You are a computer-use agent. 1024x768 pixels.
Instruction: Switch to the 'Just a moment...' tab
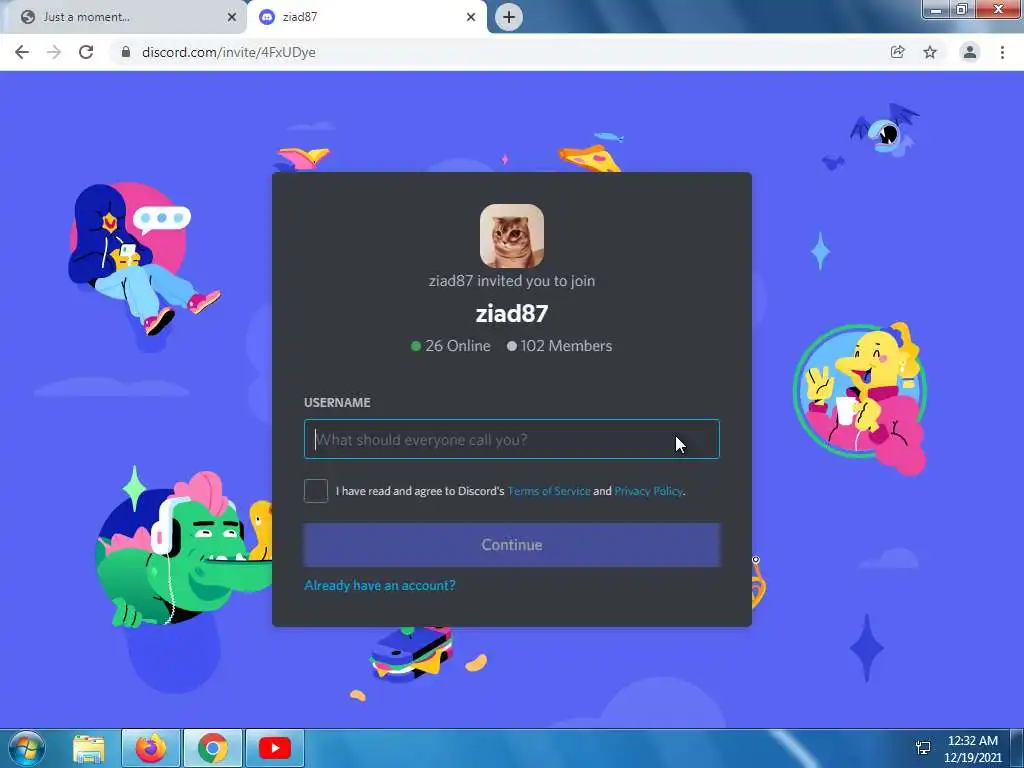tap(124, 18)
